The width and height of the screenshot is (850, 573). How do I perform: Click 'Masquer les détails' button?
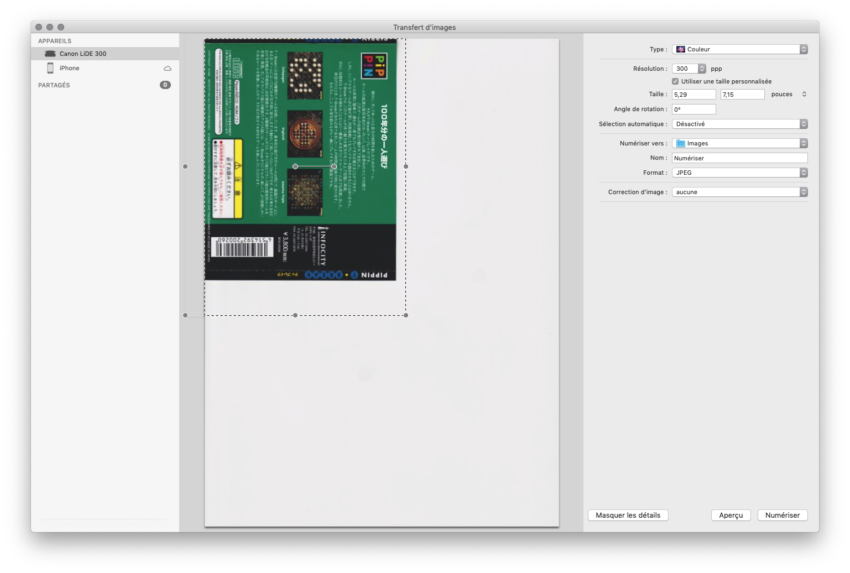click(628, 515)
